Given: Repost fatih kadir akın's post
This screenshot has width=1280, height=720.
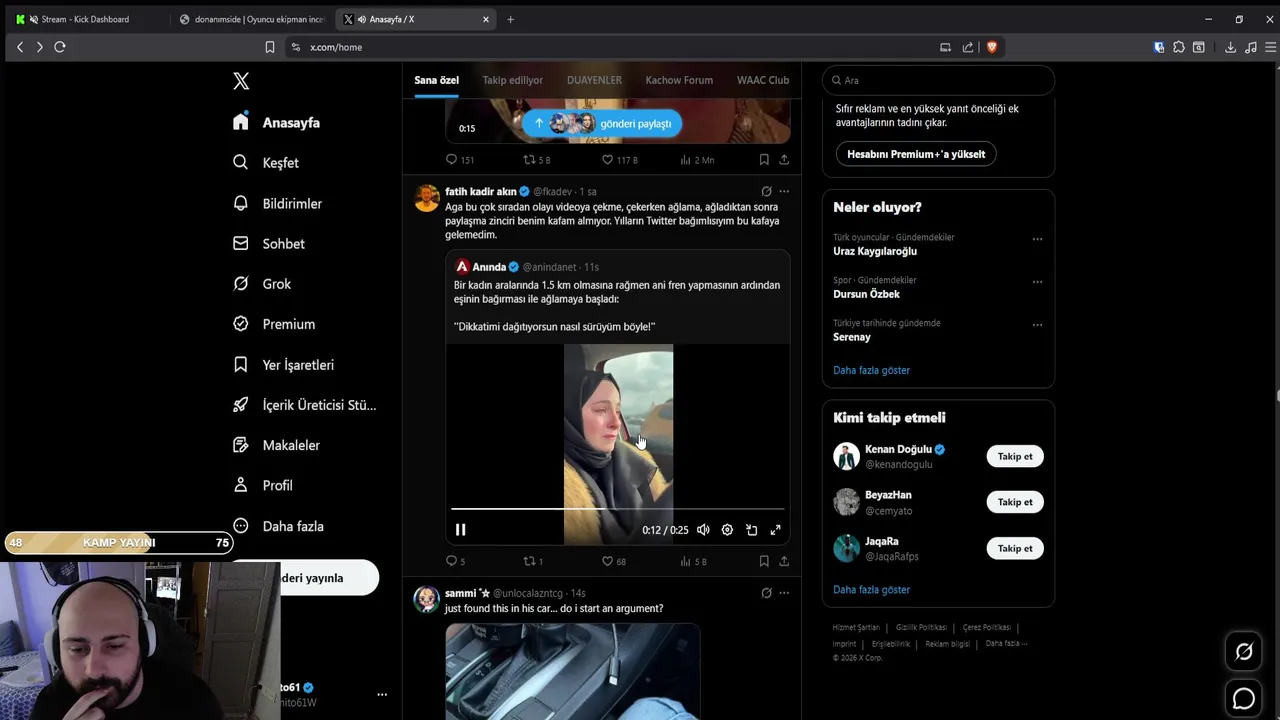Looking at the screenshot, I should pos(533,561).
